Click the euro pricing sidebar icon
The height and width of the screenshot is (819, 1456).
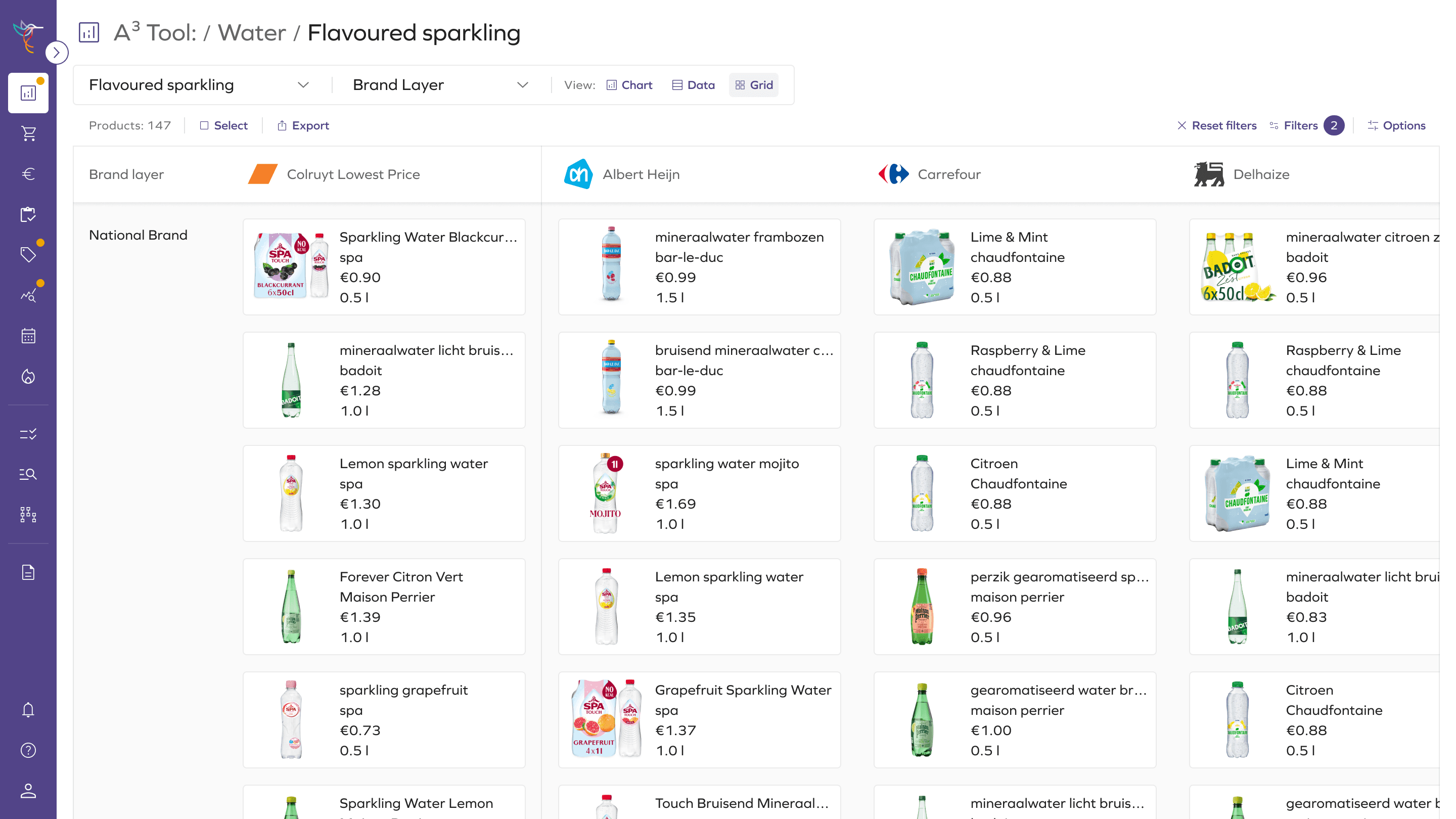[x=28, y=174]
